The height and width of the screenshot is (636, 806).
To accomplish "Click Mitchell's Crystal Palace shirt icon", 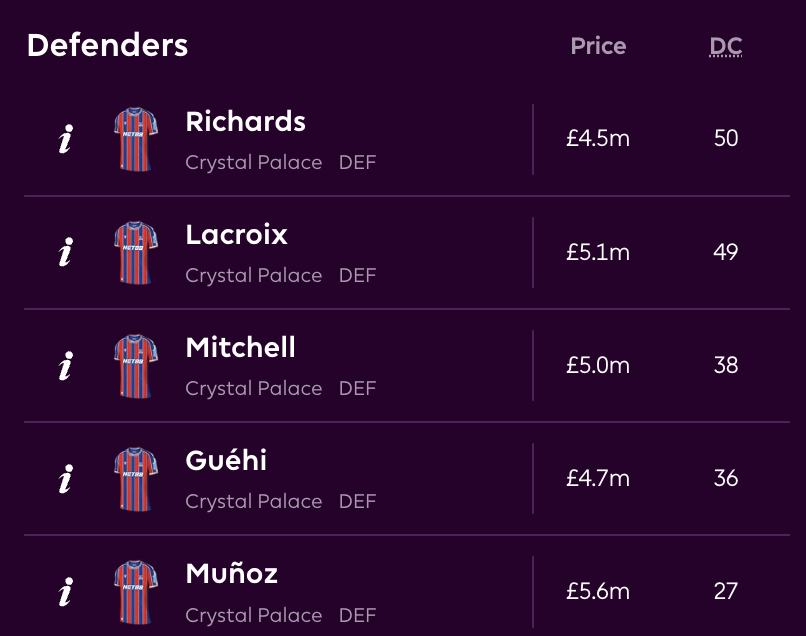I will [x=134, y=366].
